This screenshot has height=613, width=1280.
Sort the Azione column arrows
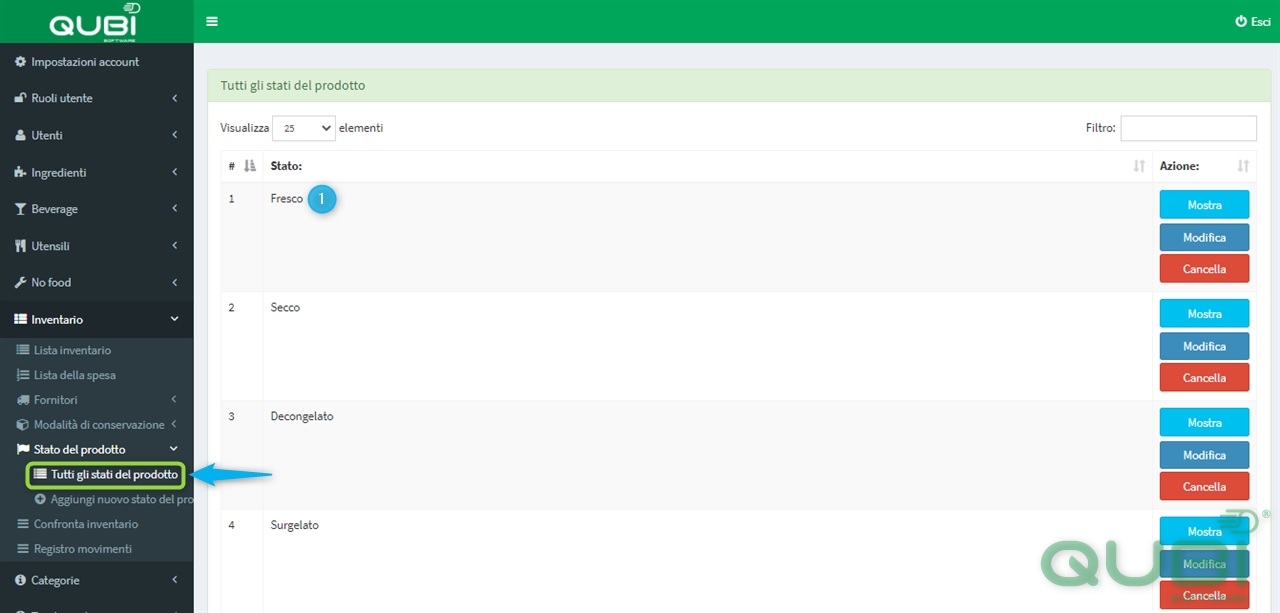click(x=1243, y=166)
